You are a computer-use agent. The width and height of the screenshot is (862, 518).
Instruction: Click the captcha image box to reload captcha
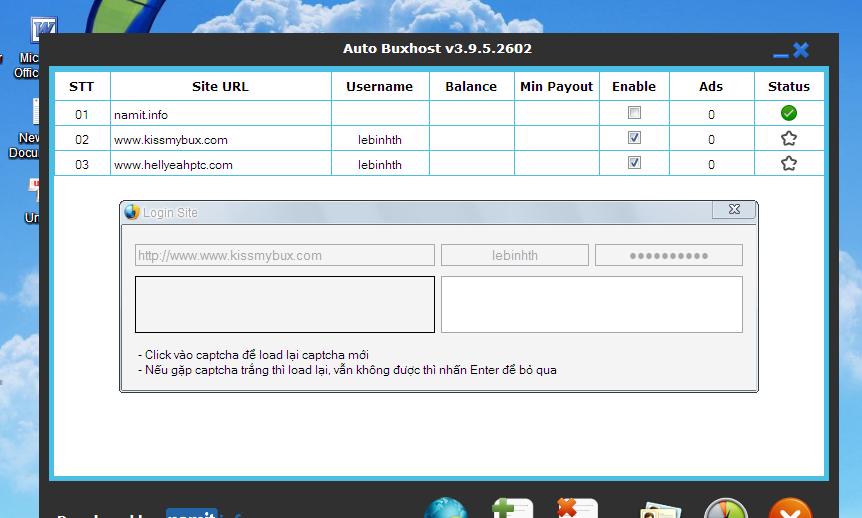click(285, 304)
